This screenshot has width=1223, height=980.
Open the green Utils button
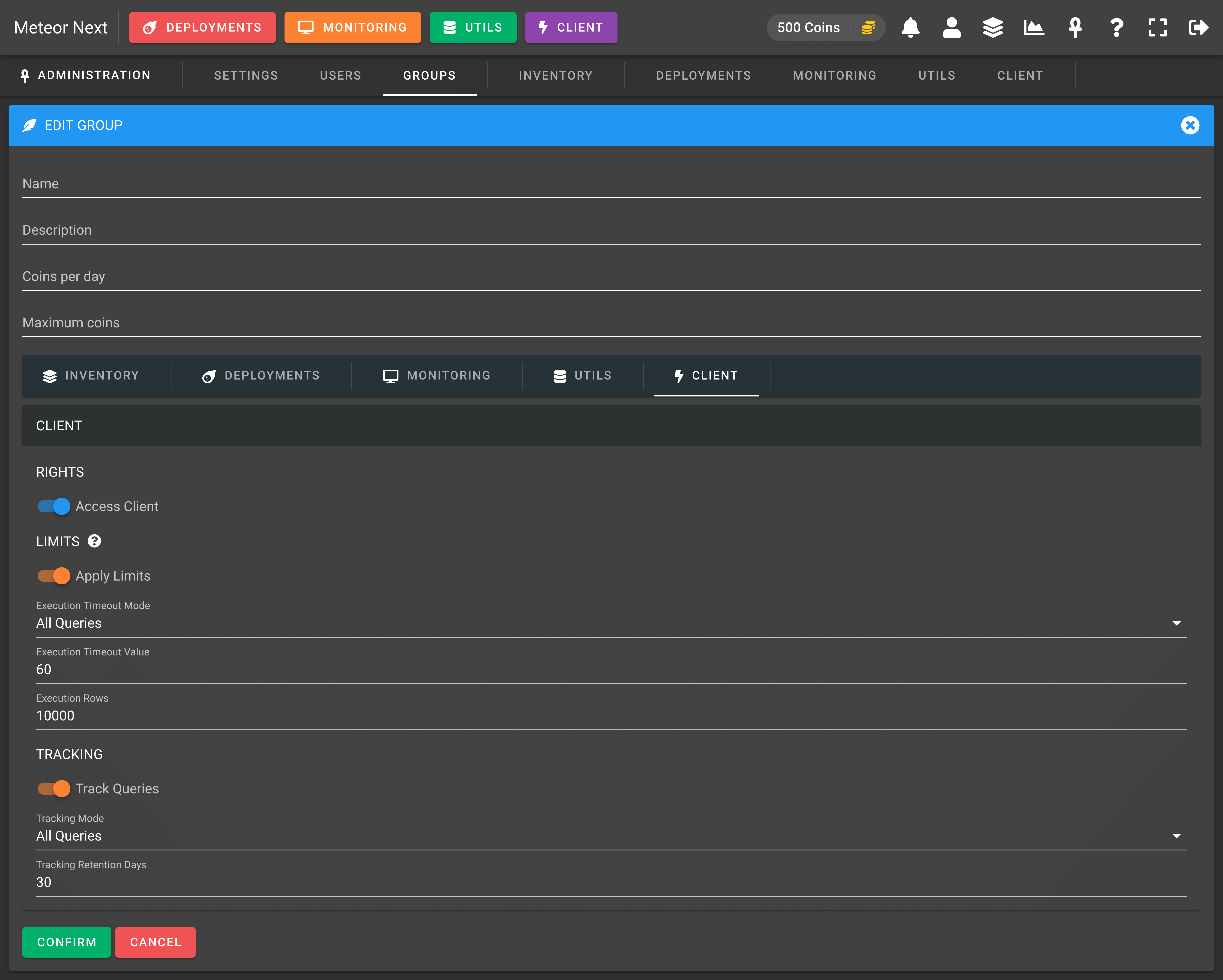coord(473,27)
